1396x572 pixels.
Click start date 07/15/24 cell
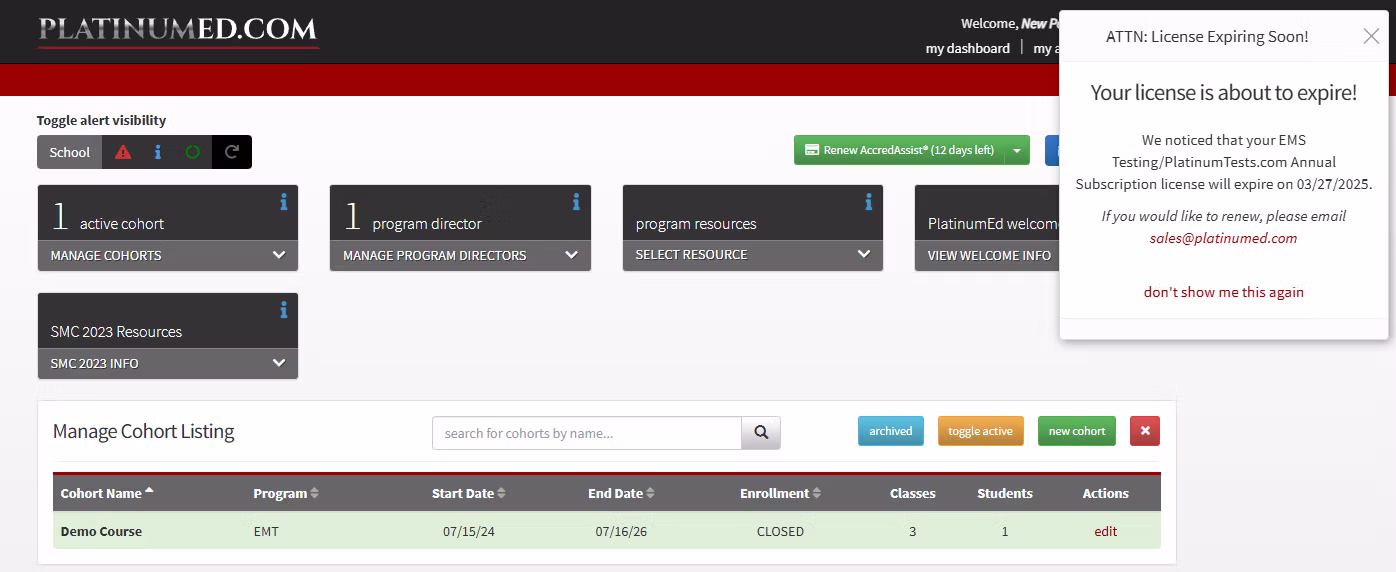[x=469, y=531]
